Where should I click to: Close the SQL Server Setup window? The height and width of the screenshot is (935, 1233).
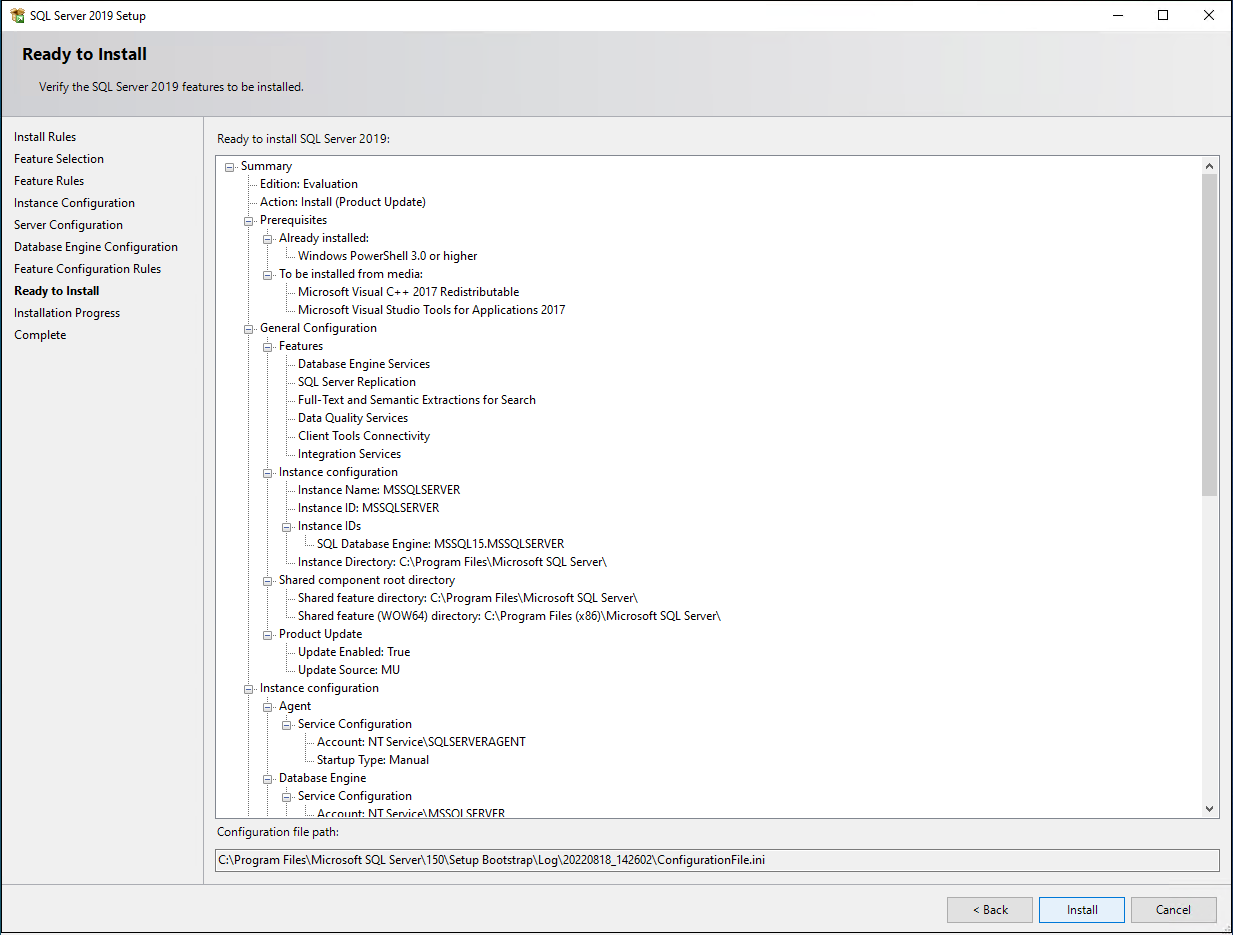point(1209,15)
